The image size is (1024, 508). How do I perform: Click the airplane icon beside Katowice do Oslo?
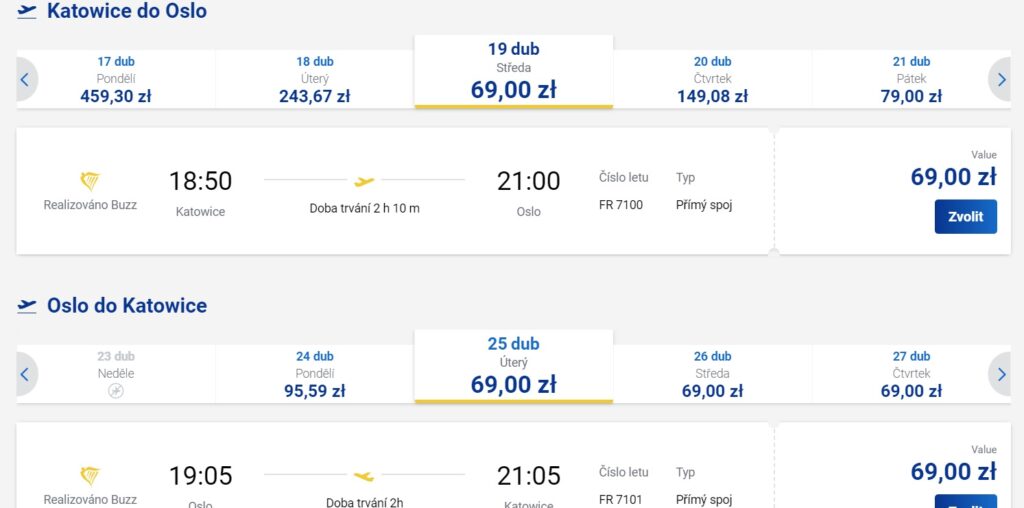[27, 12]
